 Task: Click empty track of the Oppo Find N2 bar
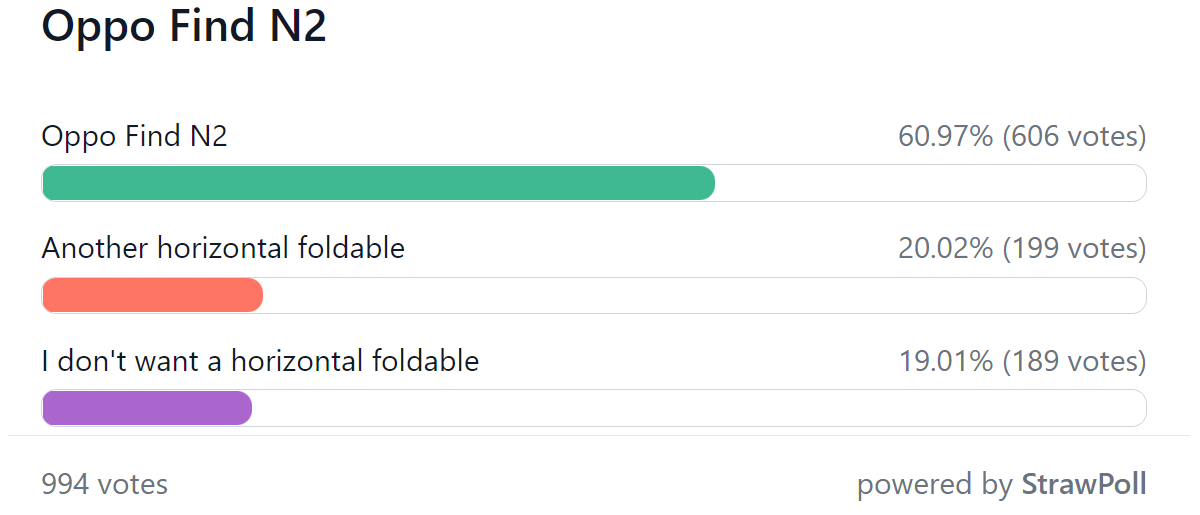tap(930, 183)
